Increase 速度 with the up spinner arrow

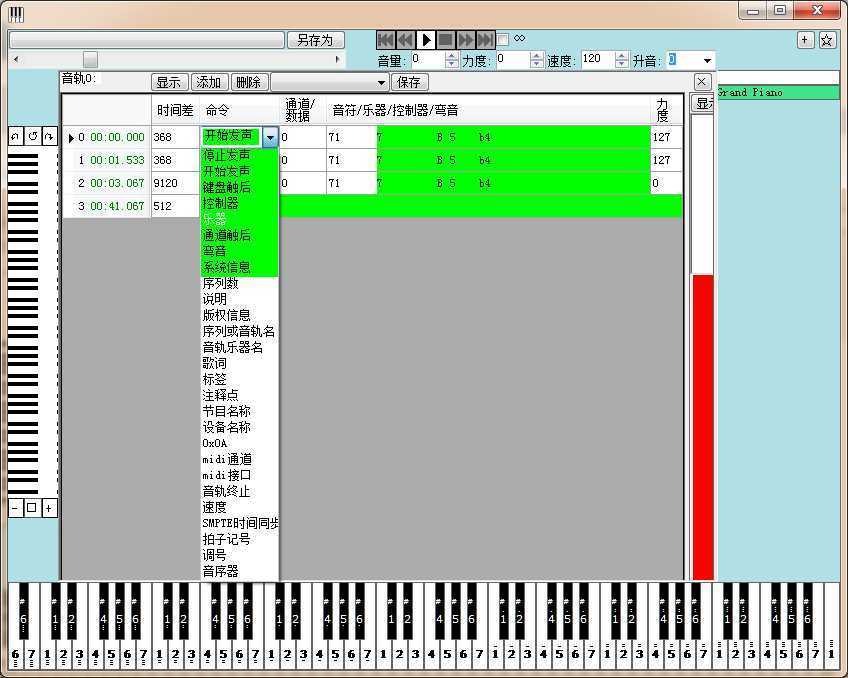(621, 56)
